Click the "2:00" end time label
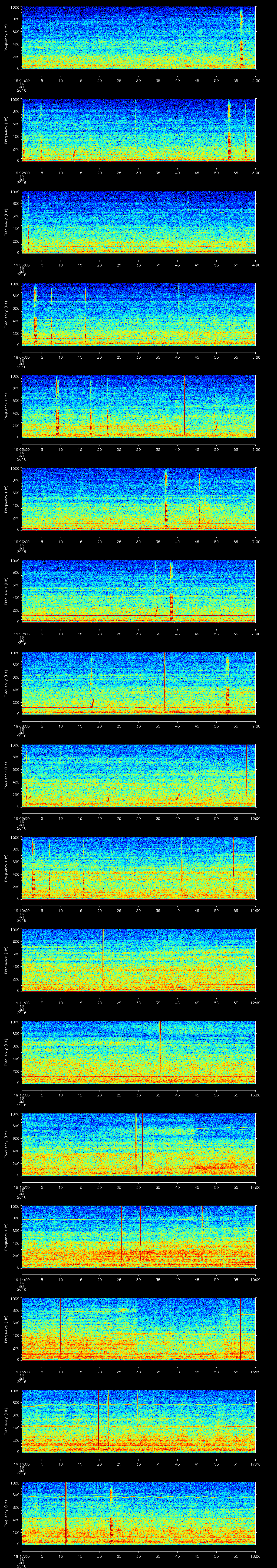The image size is (277, 1568). point(256,80)
